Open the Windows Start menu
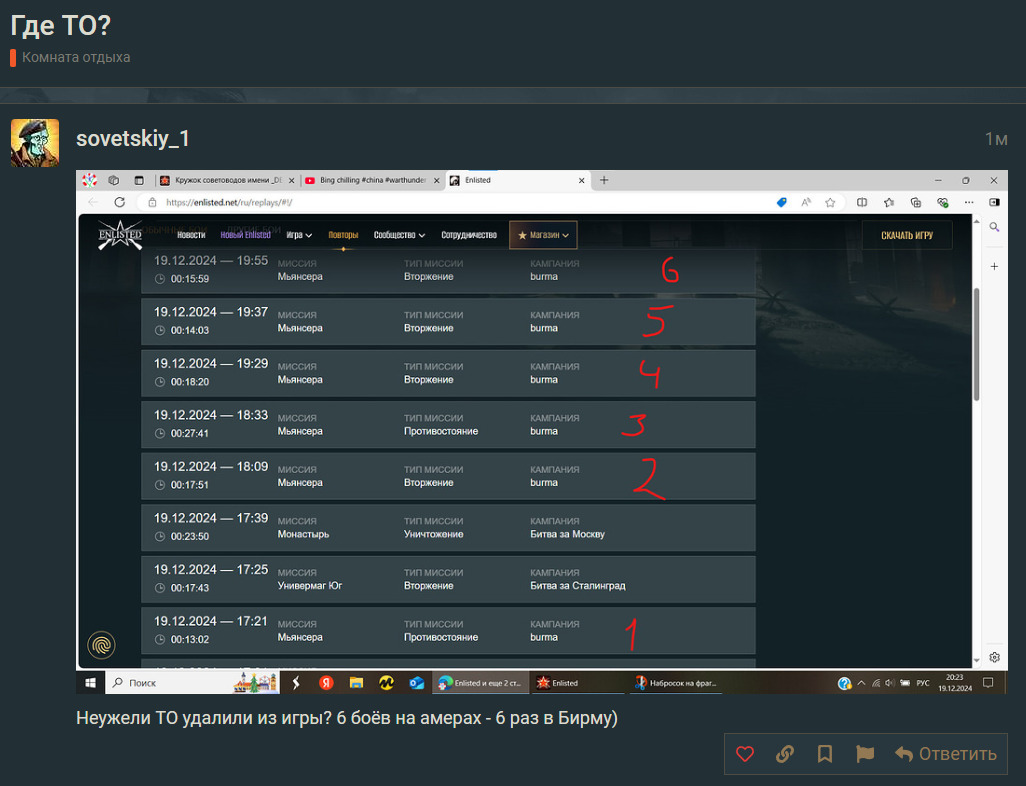The image size is (1026, 786). (90, 683)
